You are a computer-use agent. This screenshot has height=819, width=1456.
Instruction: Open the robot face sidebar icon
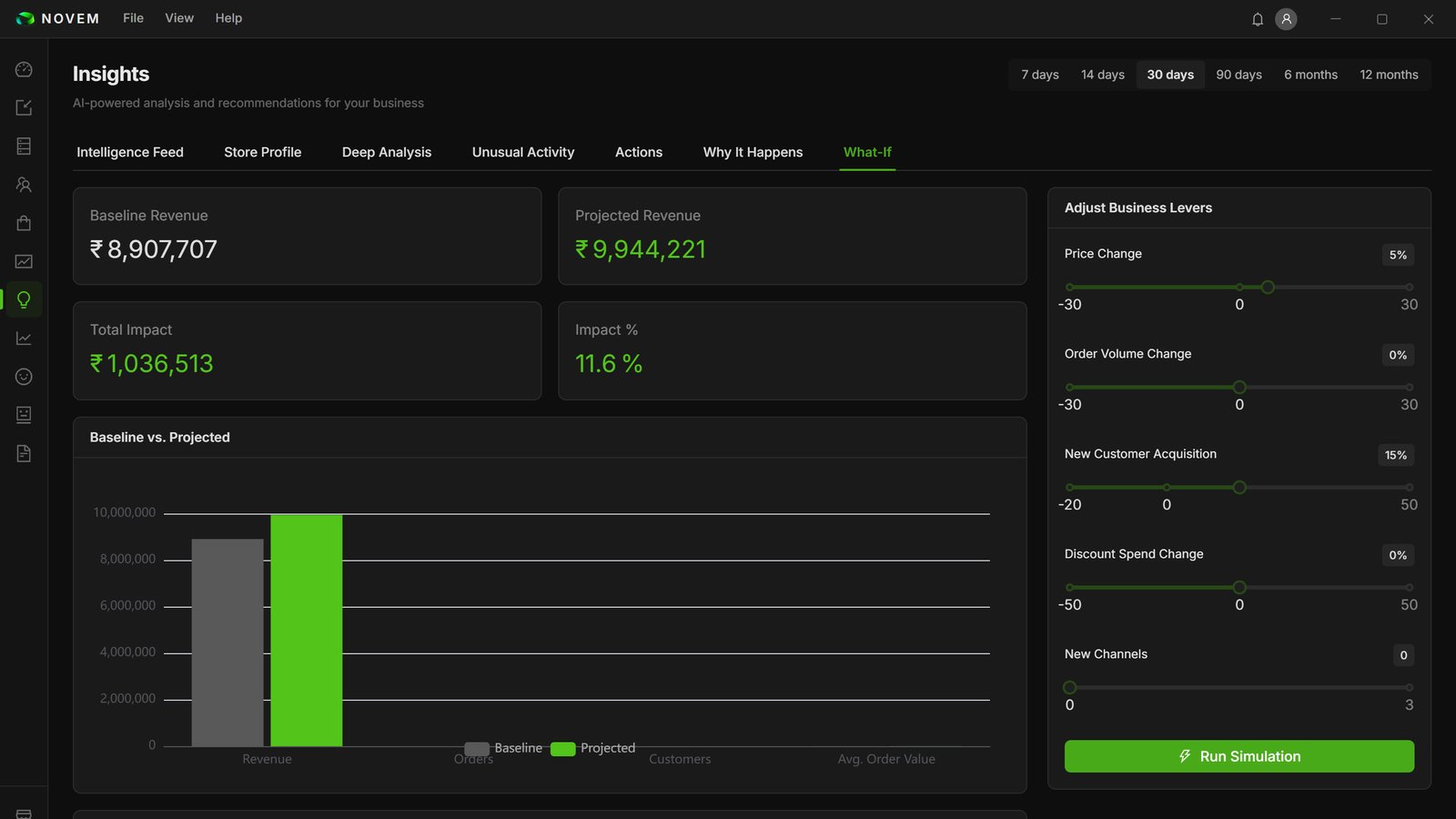click(24, 415)
